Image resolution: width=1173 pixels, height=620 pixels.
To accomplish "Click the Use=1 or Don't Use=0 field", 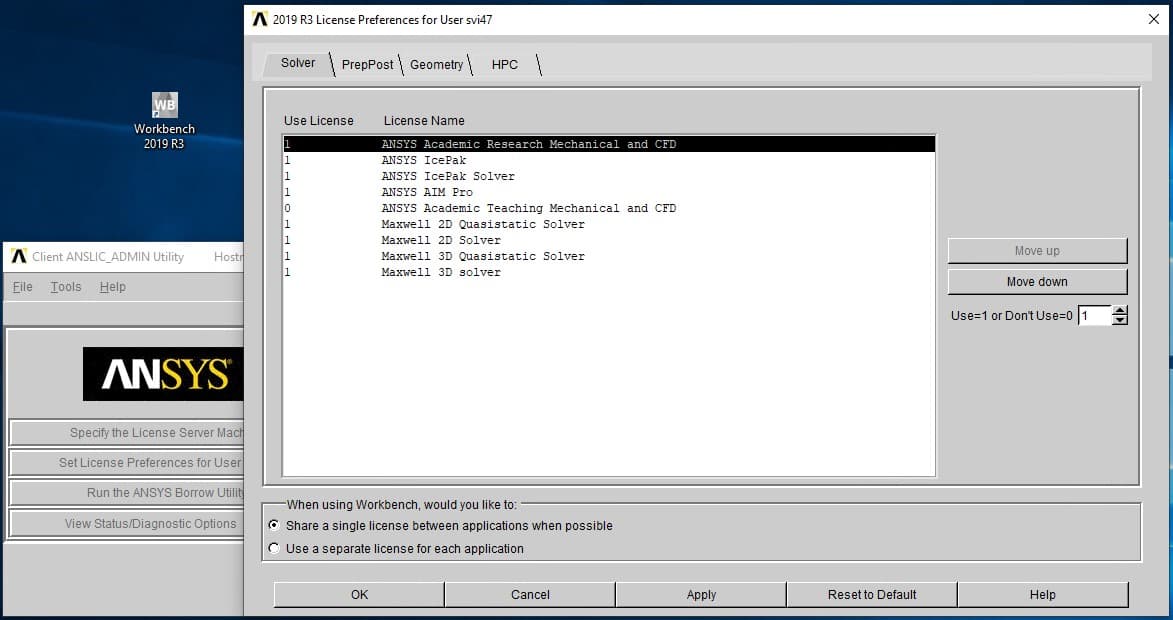I will (x=1093, y=316).
